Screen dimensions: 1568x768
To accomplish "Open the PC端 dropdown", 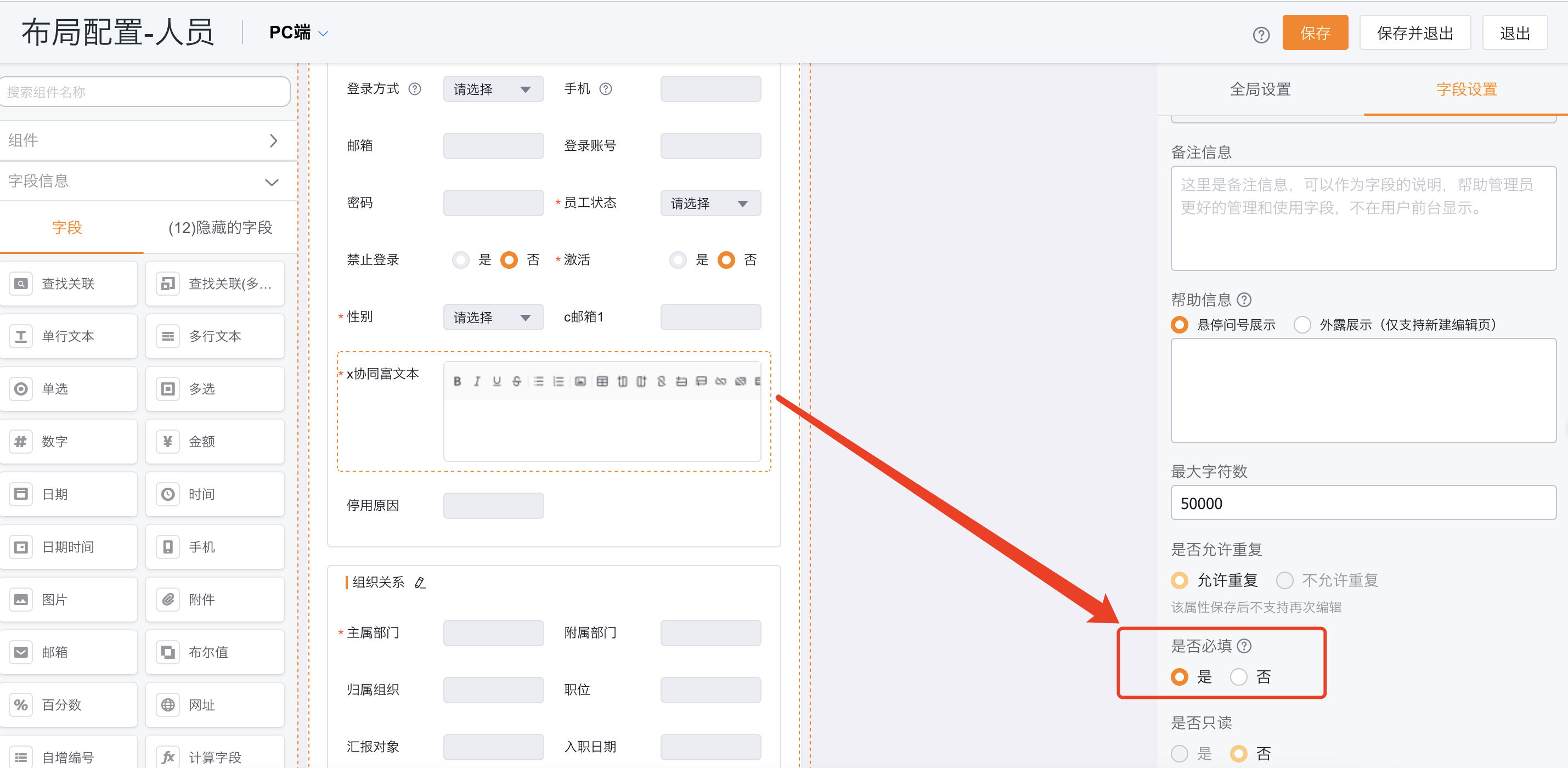I will pos(298,32).
